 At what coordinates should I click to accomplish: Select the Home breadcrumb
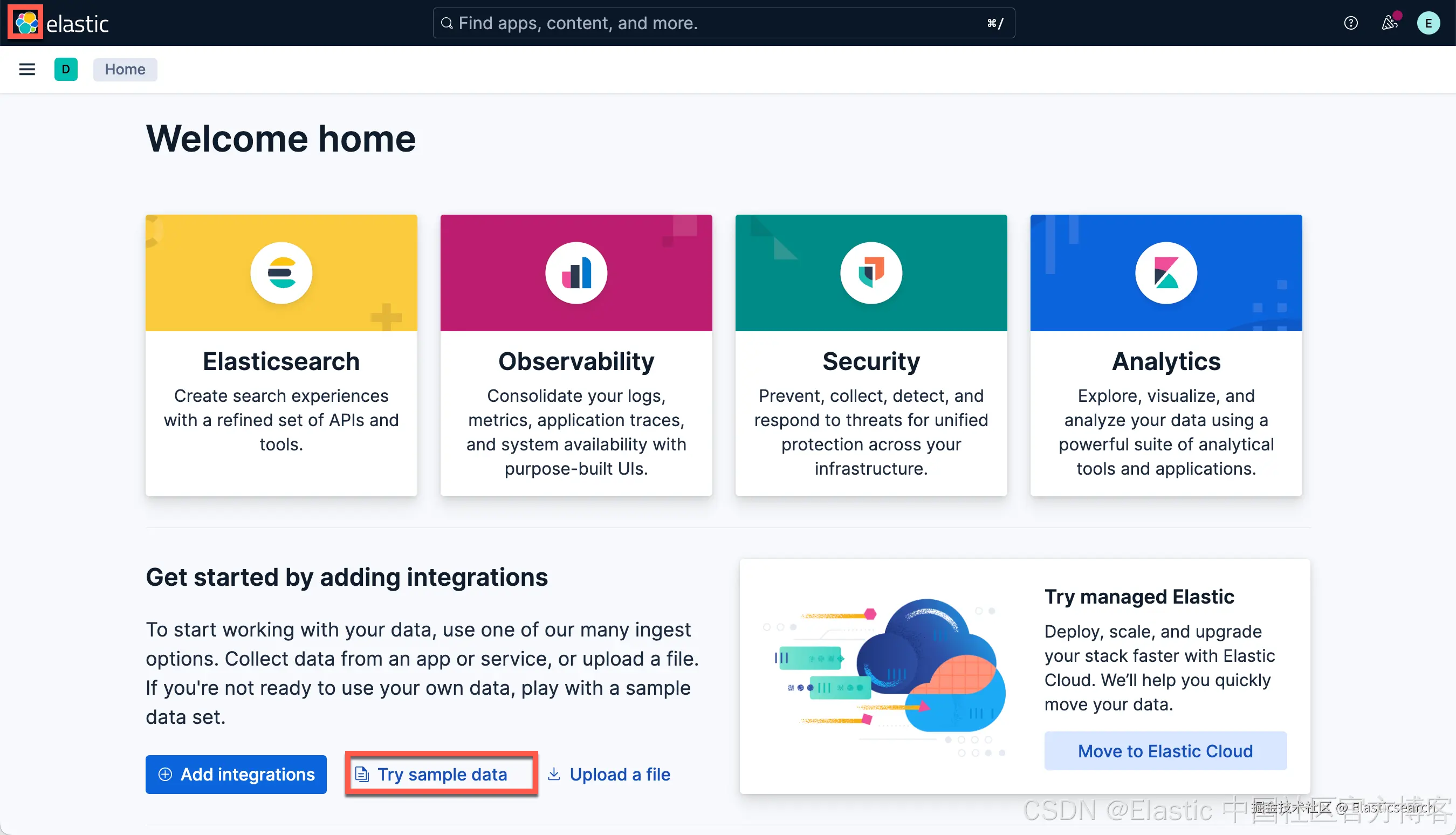pos(125,70)
